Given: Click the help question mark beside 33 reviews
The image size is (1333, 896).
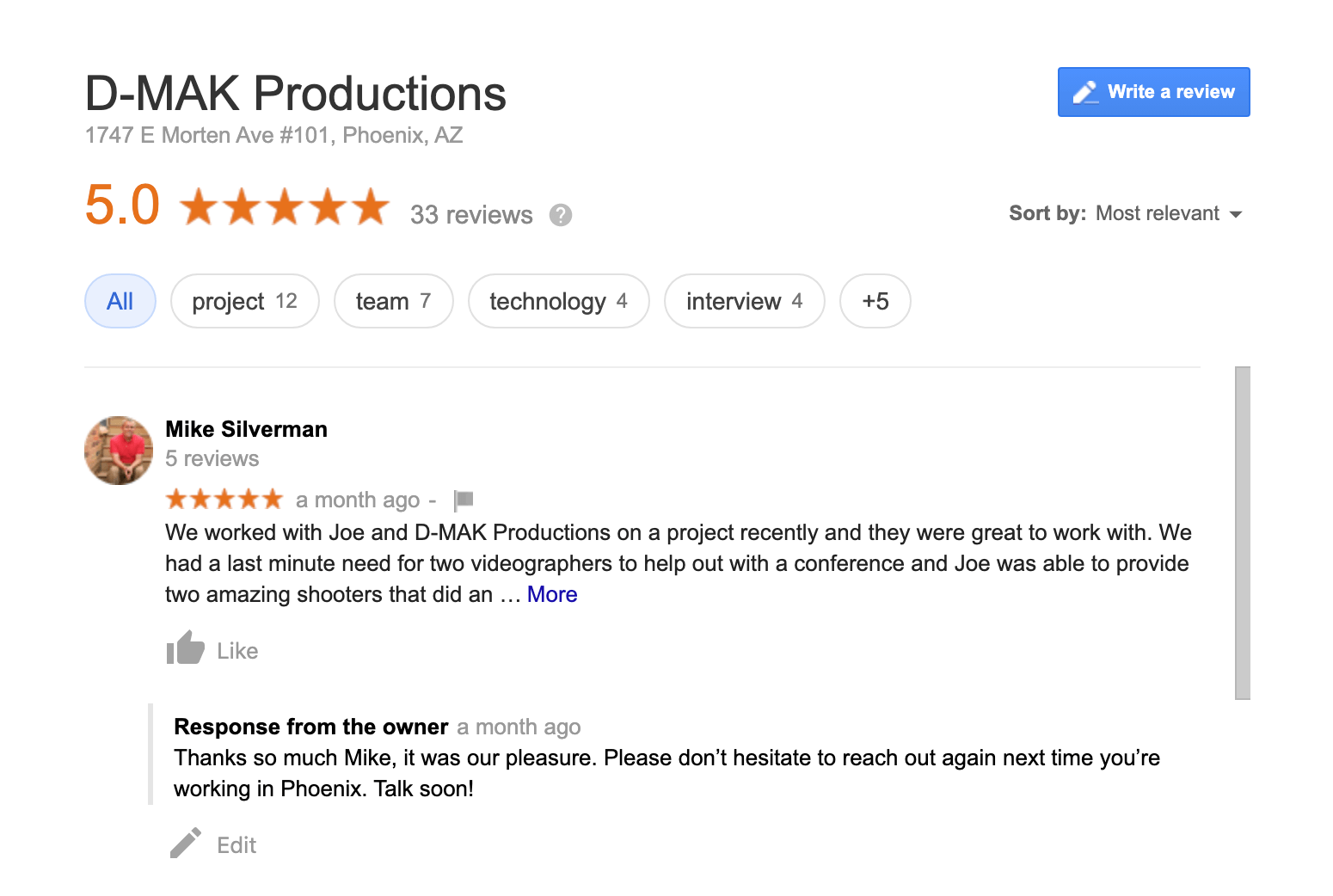Looking at the screenshot, I should tap(561, 215).
